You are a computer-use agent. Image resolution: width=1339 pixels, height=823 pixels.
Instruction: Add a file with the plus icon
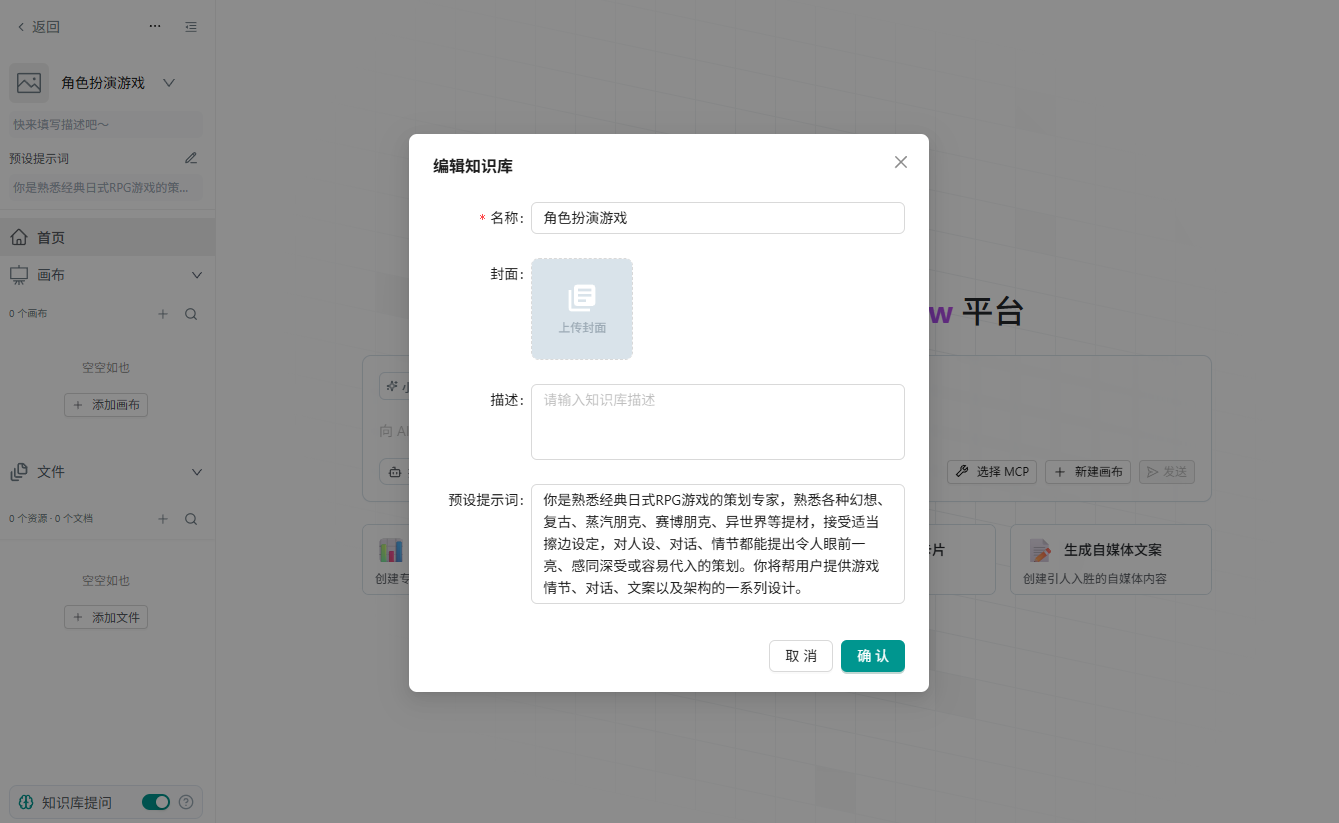point(163,519)
